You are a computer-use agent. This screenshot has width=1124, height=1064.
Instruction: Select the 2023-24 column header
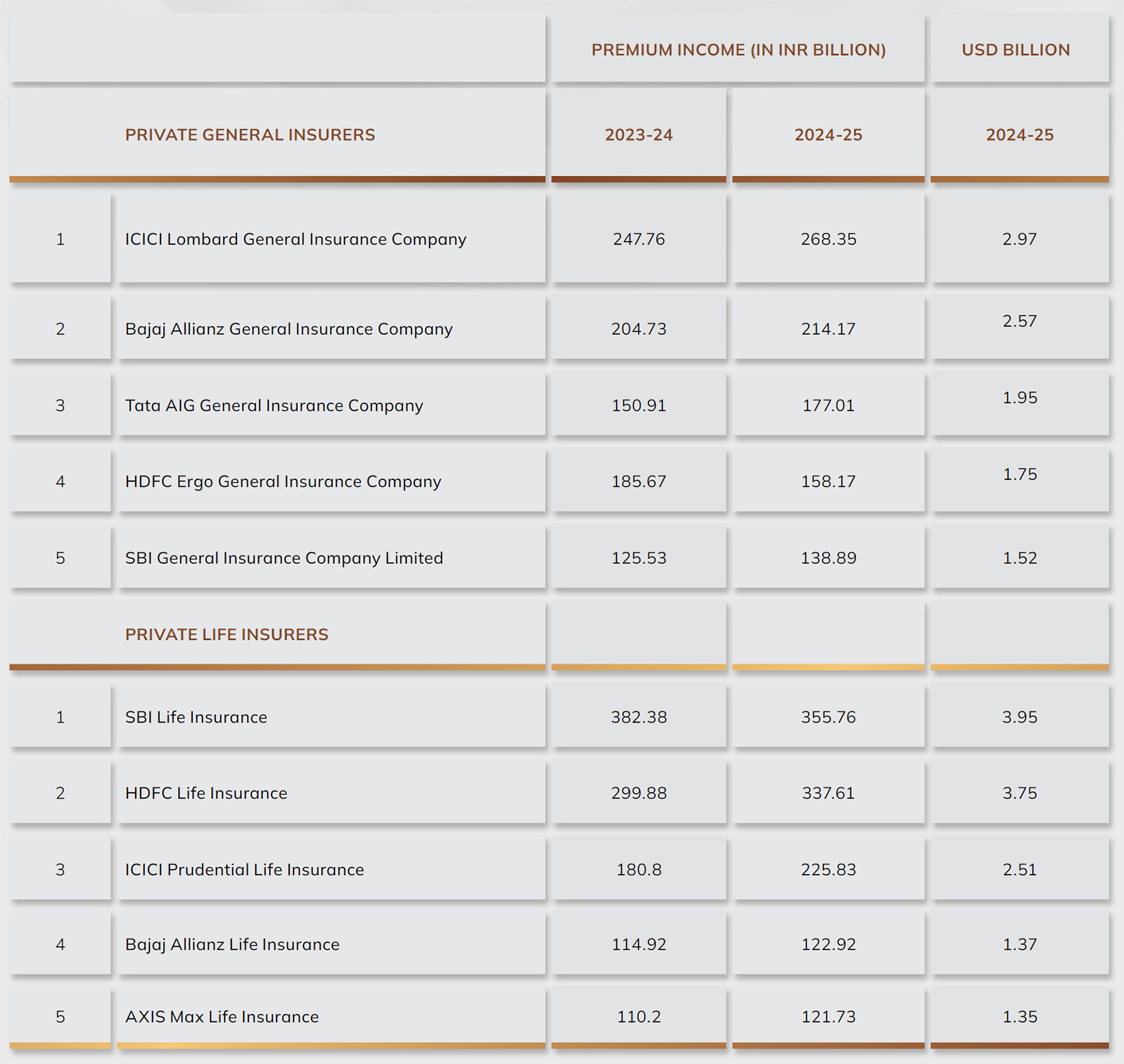click(639, 134)
